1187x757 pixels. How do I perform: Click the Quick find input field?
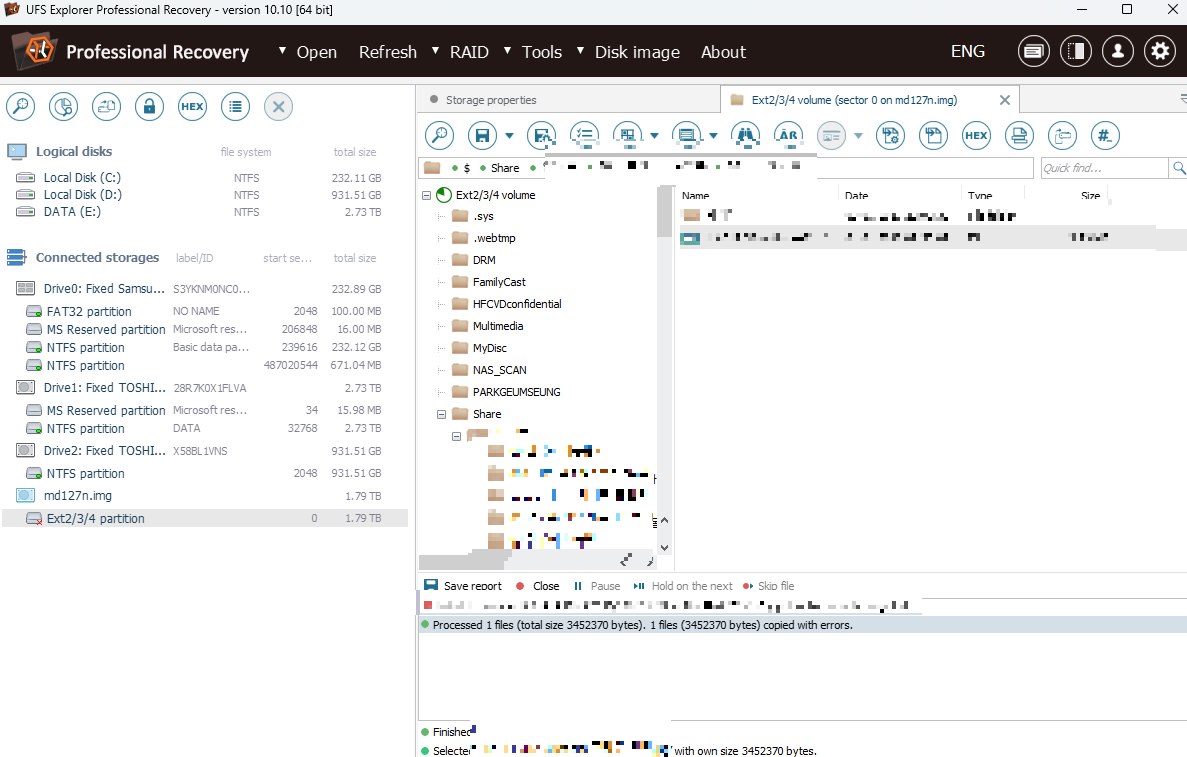(1104, 168)
